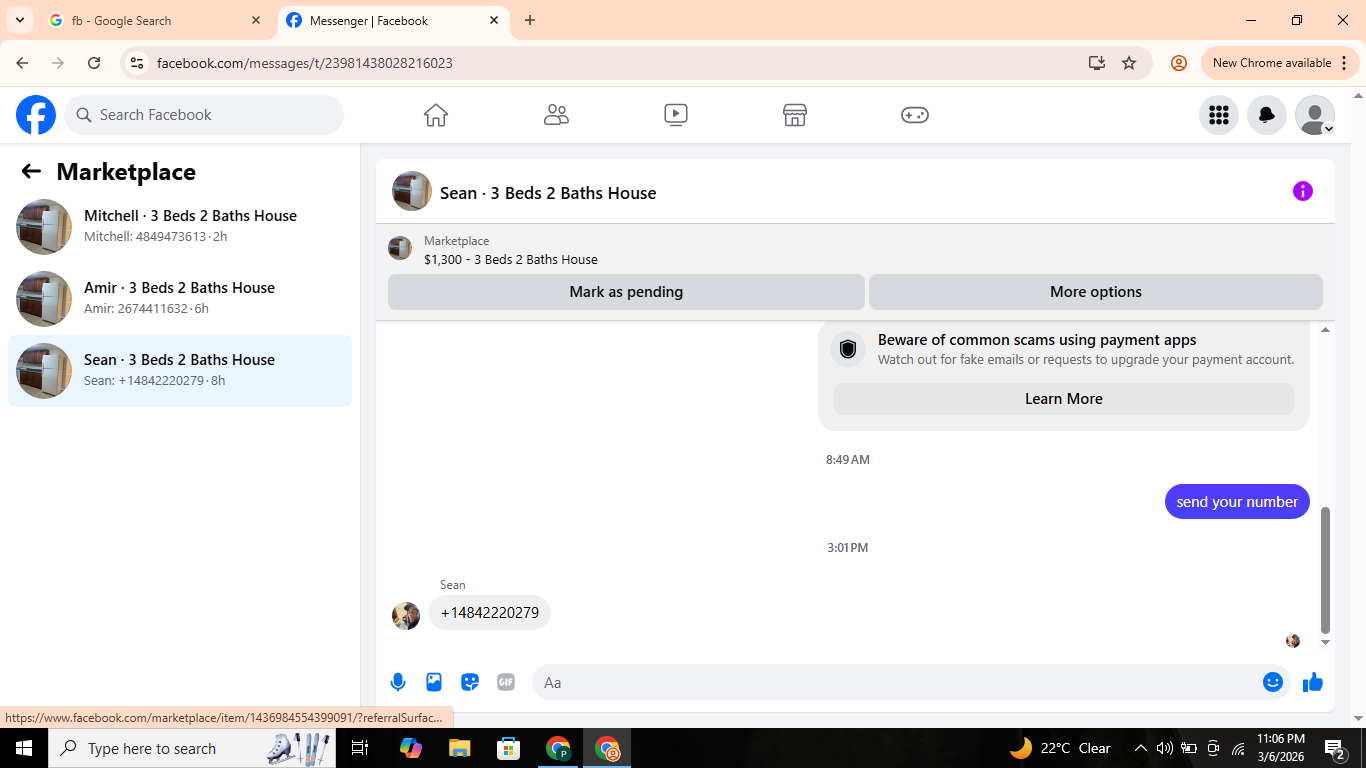Viewport: 1366px width, 768px height.
Task: Open the Windows notification center
Action: coord(1335,748)
